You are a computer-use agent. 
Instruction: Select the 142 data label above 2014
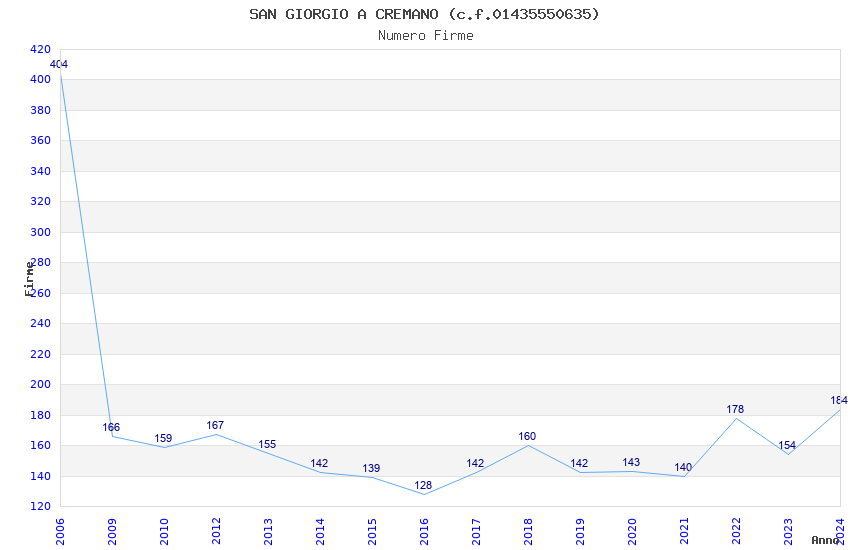pos(319,463)
